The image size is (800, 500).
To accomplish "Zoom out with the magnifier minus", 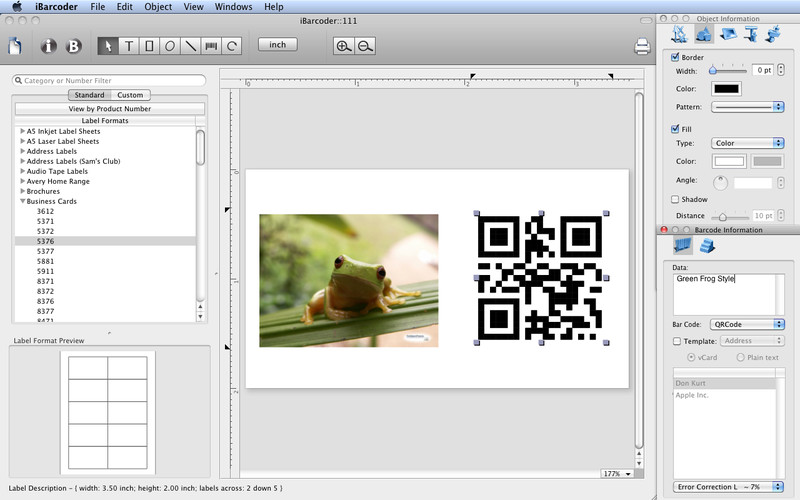I will point(365,46).
